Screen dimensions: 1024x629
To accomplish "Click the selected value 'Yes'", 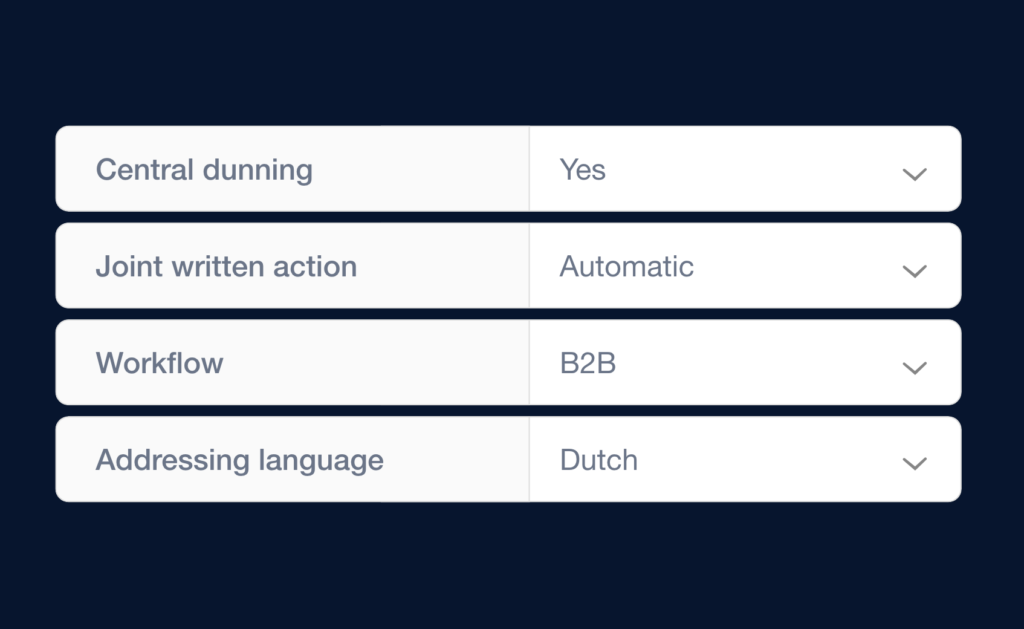I will pyautogui.click(x=583, y=170).
